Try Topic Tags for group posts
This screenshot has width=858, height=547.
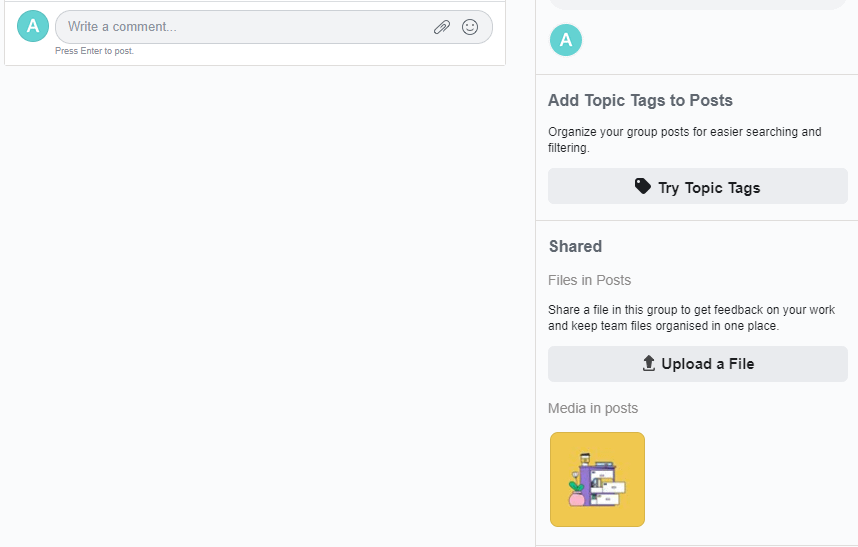[x=698, y=187]
